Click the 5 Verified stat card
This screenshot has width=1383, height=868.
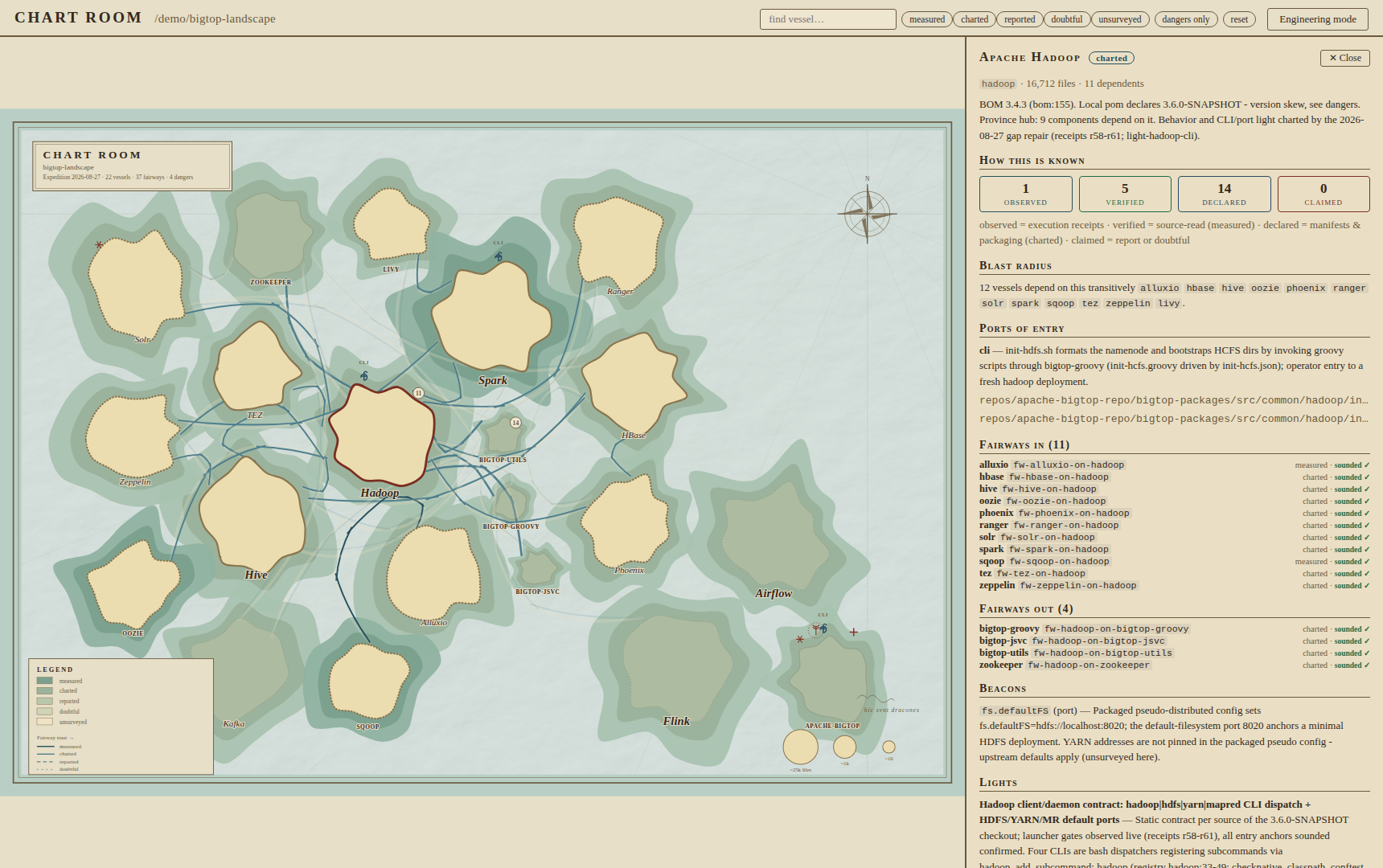1125,194
